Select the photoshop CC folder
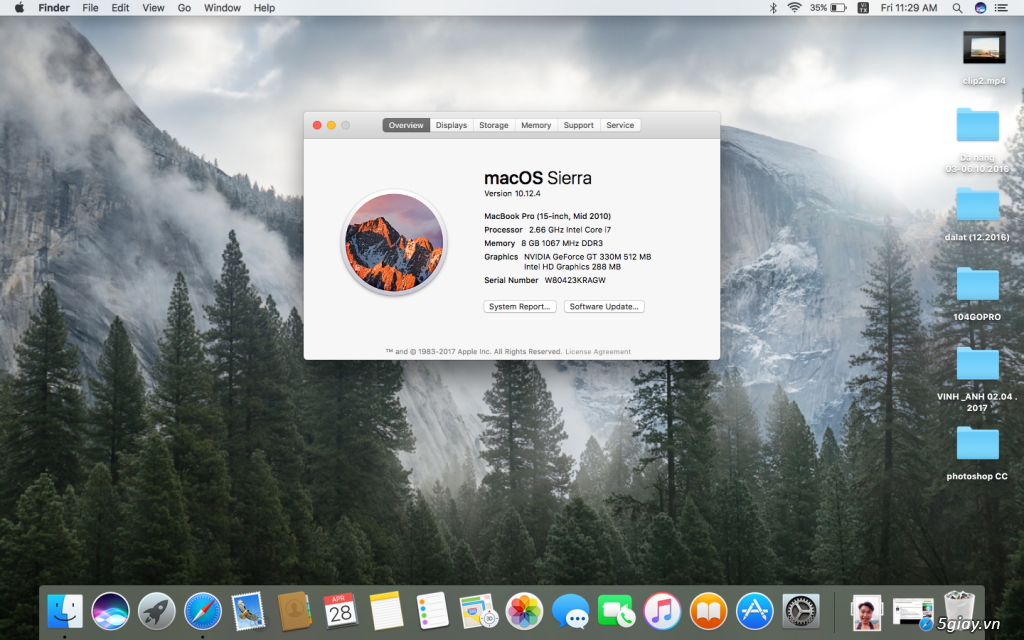Screen dimensions: 1024x640 pos(977,453)
